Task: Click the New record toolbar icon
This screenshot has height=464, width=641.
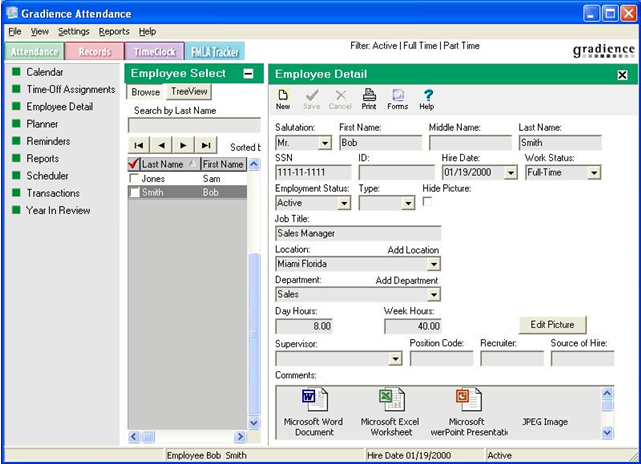Action: (x=283, y=98)
